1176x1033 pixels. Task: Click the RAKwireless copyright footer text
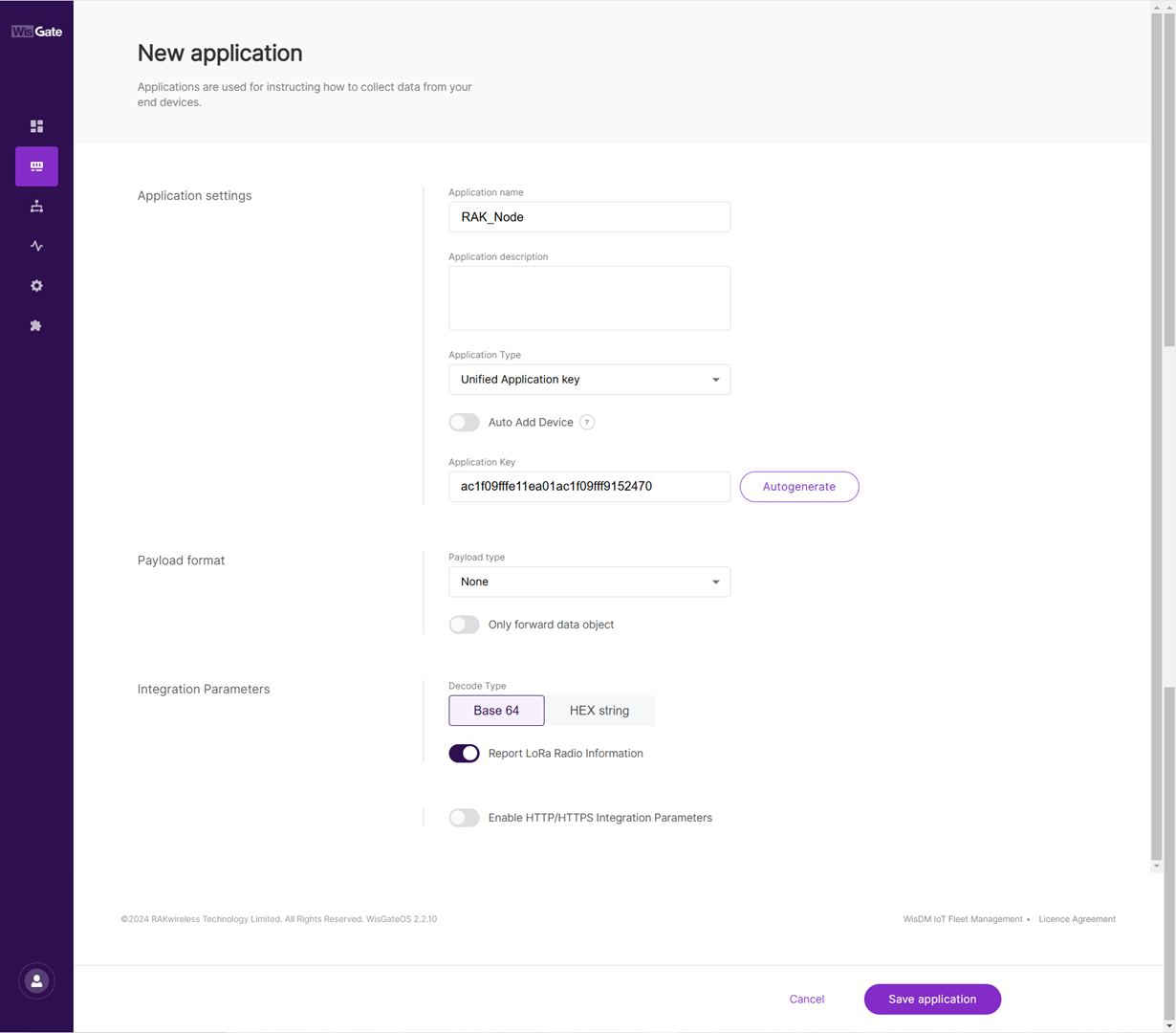coord(278,919)
